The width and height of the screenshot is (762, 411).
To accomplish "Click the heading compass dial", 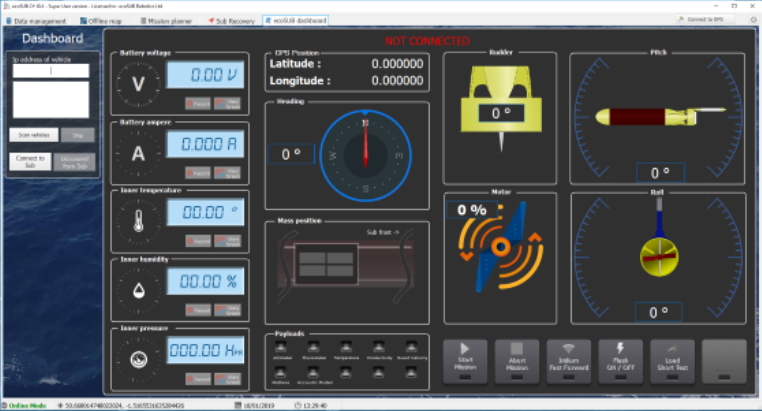I will (x=365, y=154).
